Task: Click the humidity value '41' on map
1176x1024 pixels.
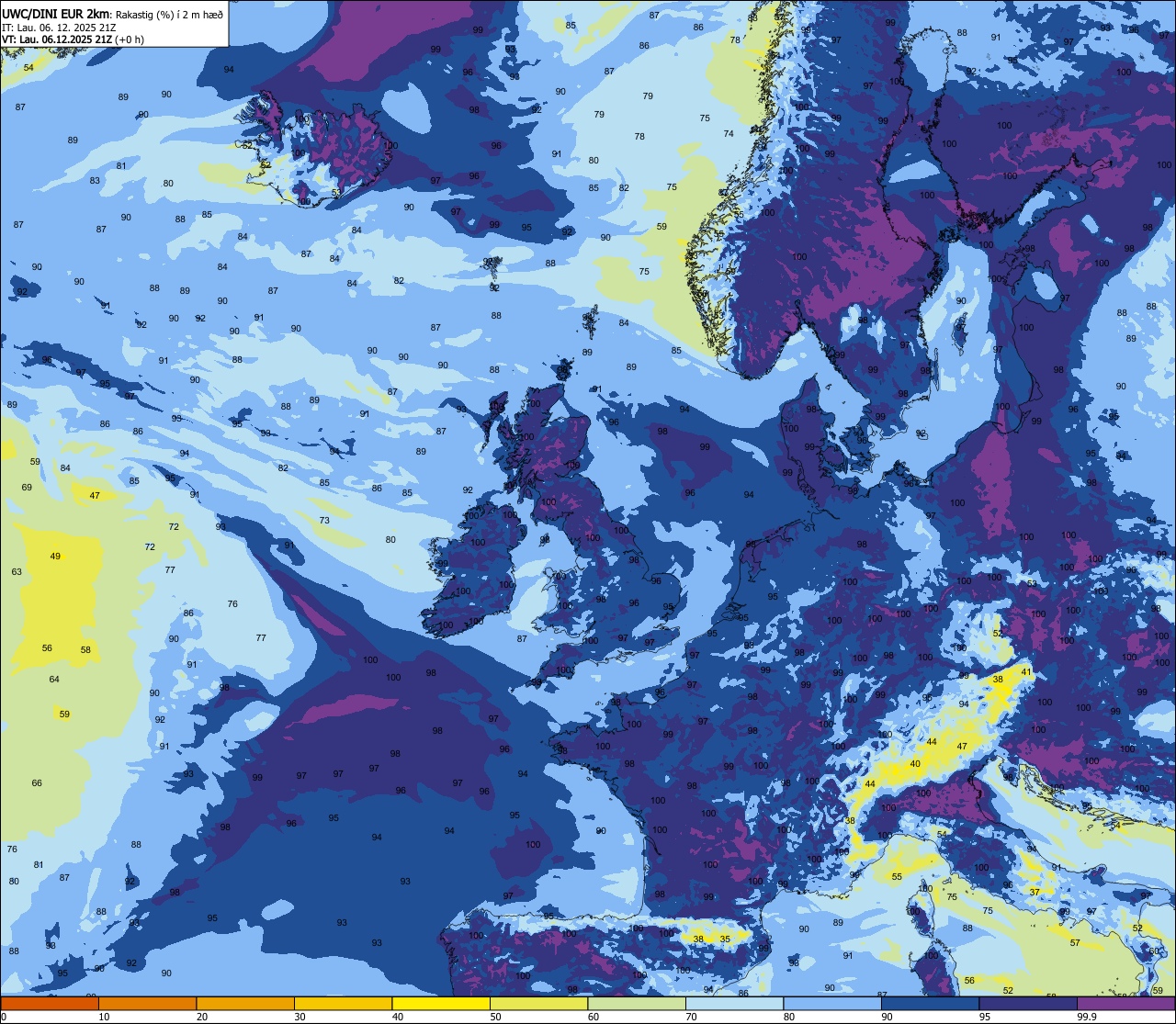Action: [x=1027, y=673]
